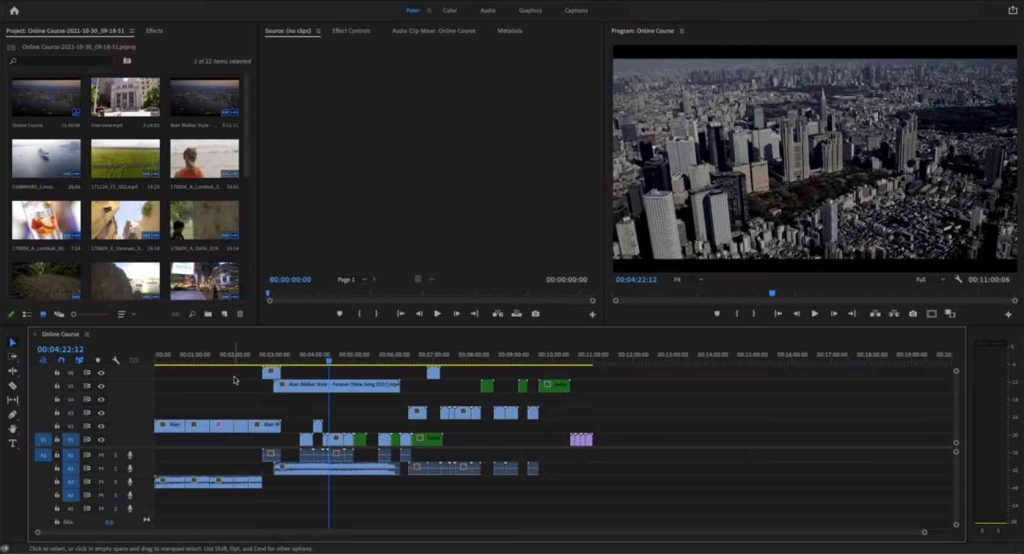Screen dimensions: 1024x554
Task: Open Fit zoom level dropdown in Program monitor
Action: click(688, 280)
